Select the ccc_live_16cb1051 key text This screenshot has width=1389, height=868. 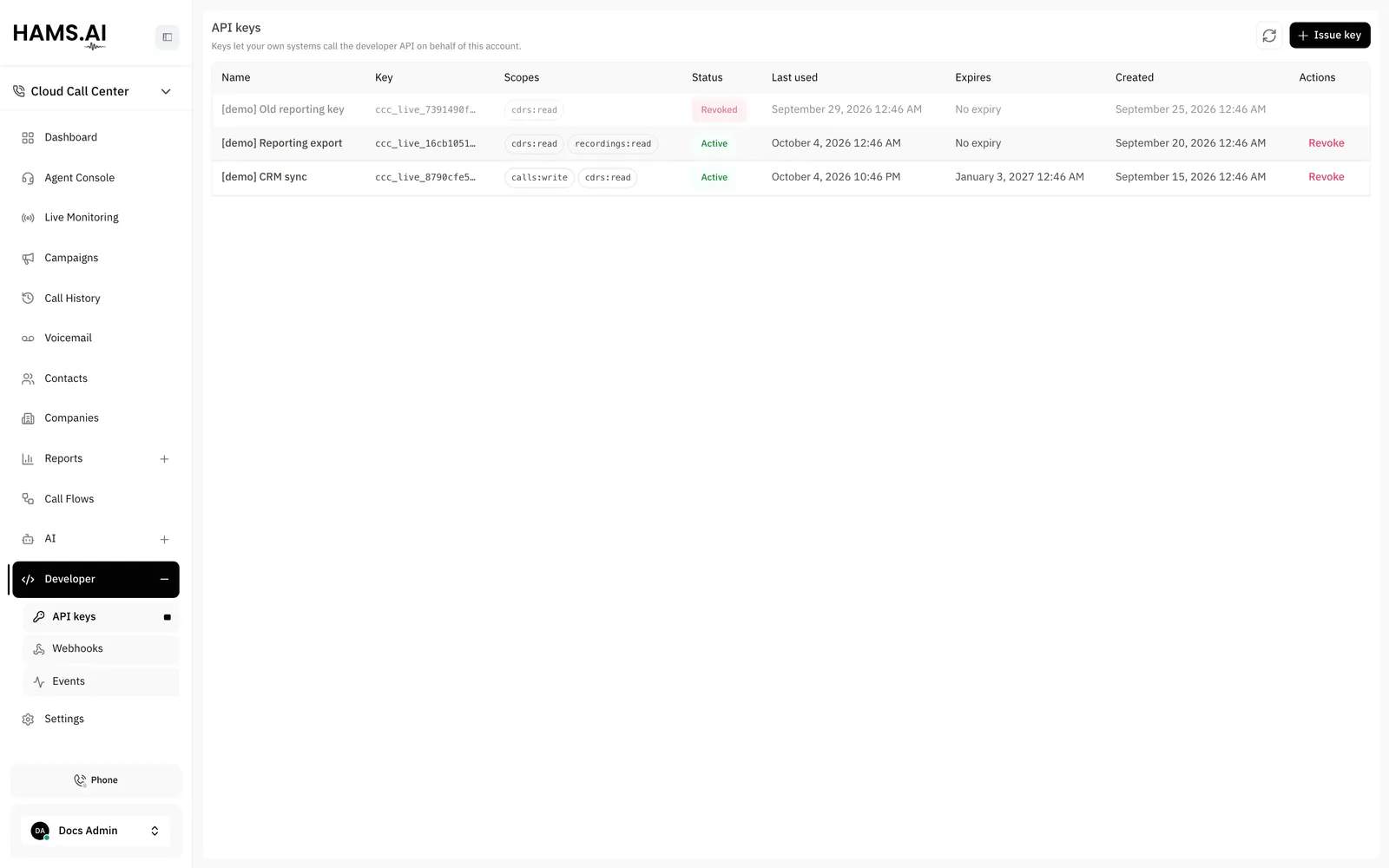coord(425,144)
